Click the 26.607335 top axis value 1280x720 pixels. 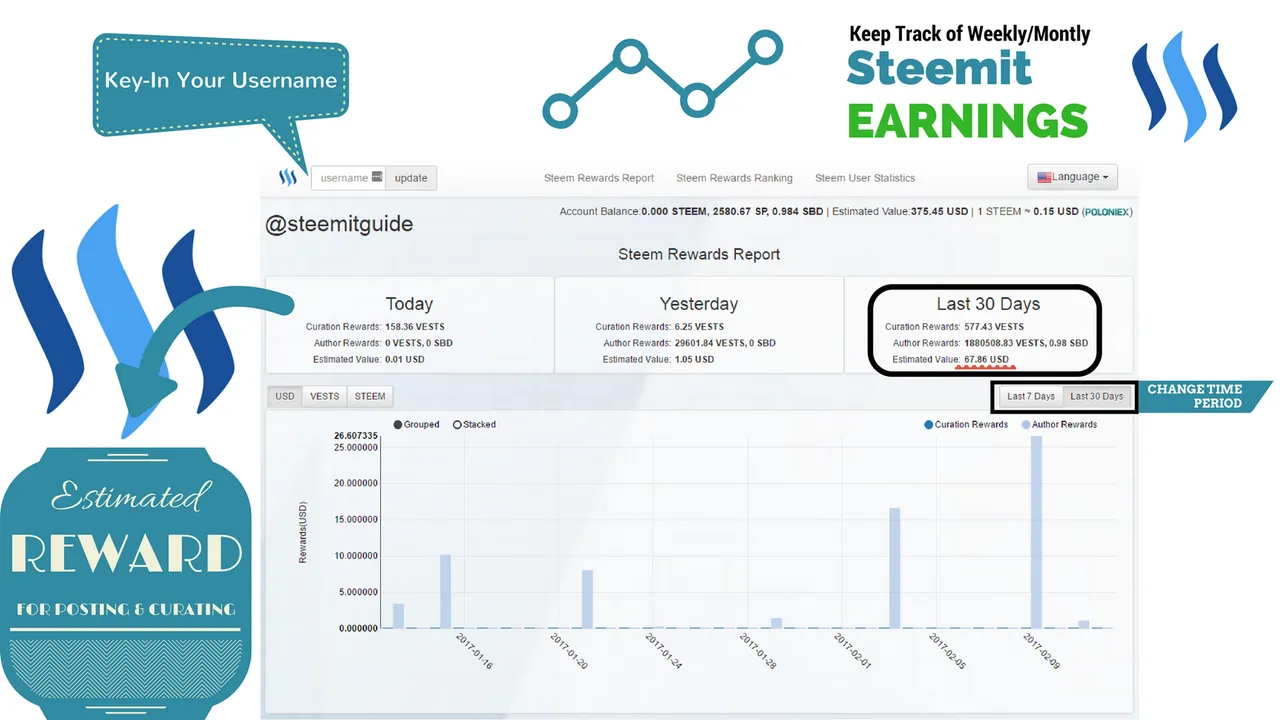355,436
